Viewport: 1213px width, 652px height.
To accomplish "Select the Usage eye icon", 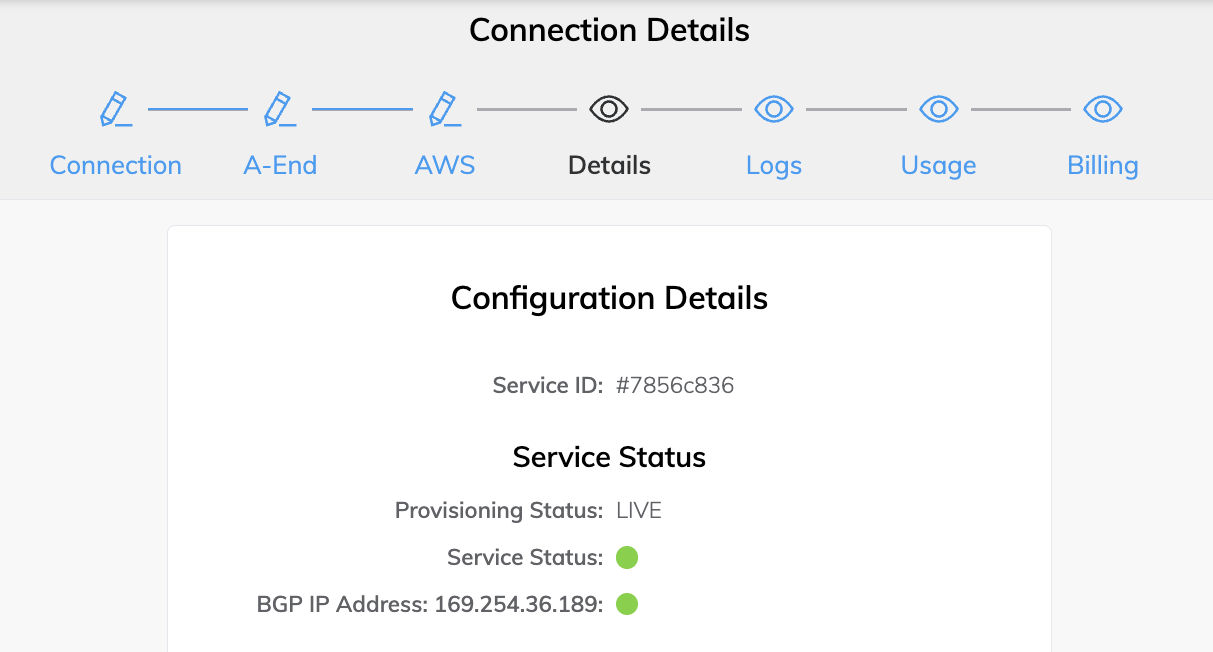I will coord(938,108).
